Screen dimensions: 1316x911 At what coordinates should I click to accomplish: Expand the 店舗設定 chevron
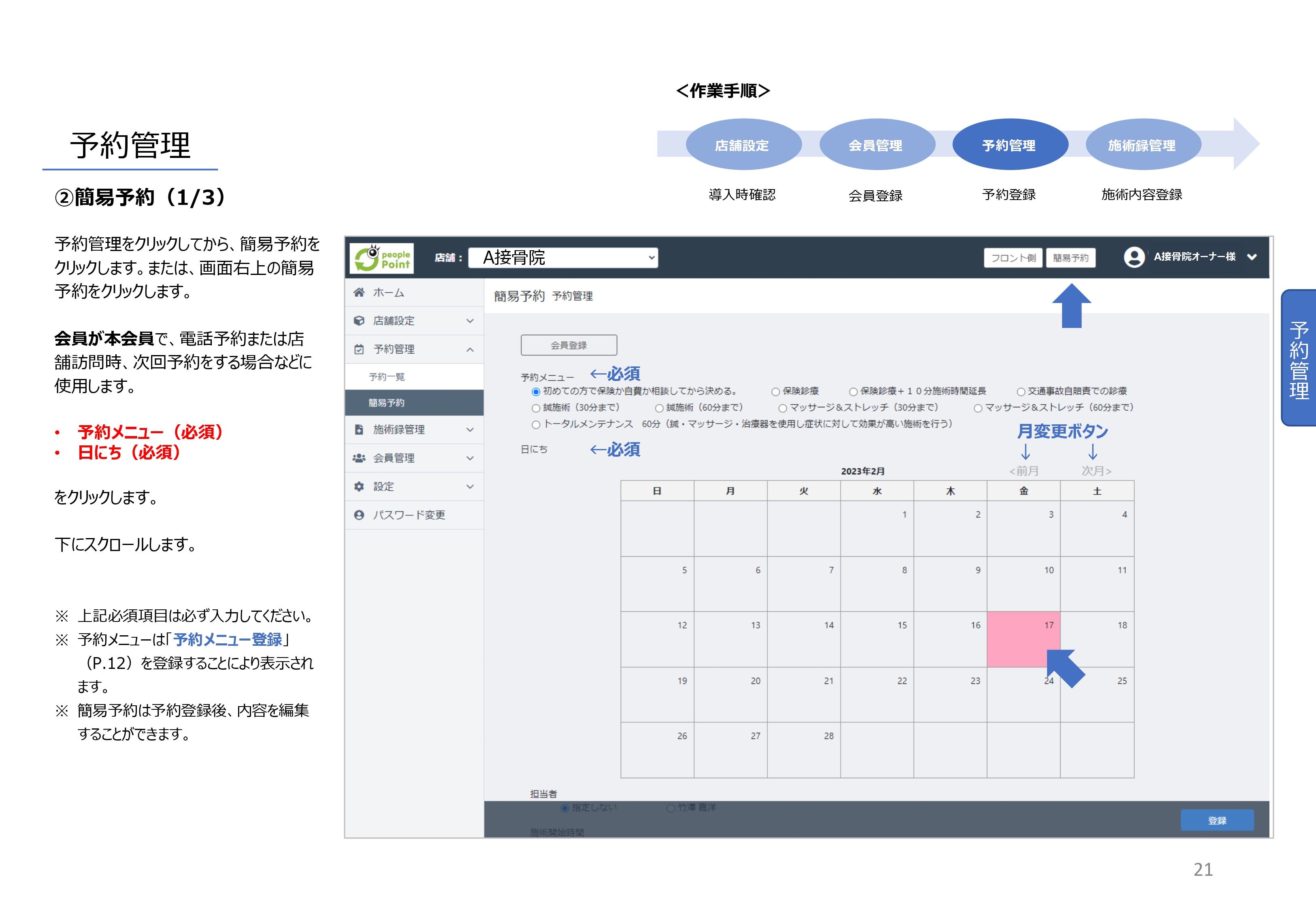coord(470,321)
